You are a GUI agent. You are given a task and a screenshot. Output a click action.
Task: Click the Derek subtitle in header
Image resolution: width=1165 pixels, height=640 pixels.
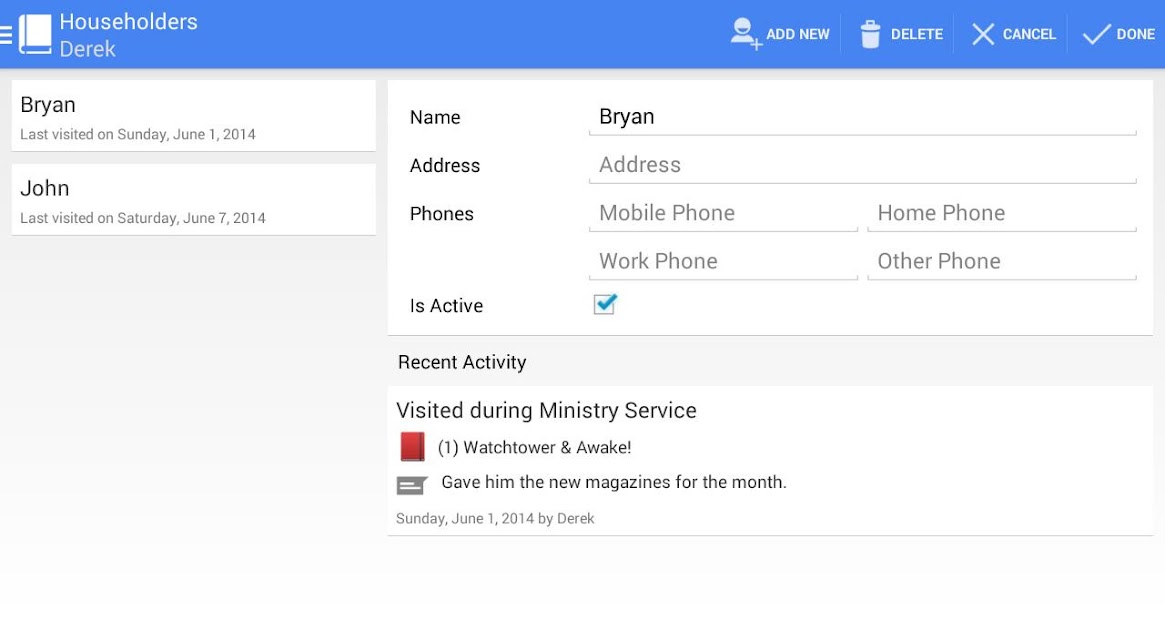[x=88, y=49]
